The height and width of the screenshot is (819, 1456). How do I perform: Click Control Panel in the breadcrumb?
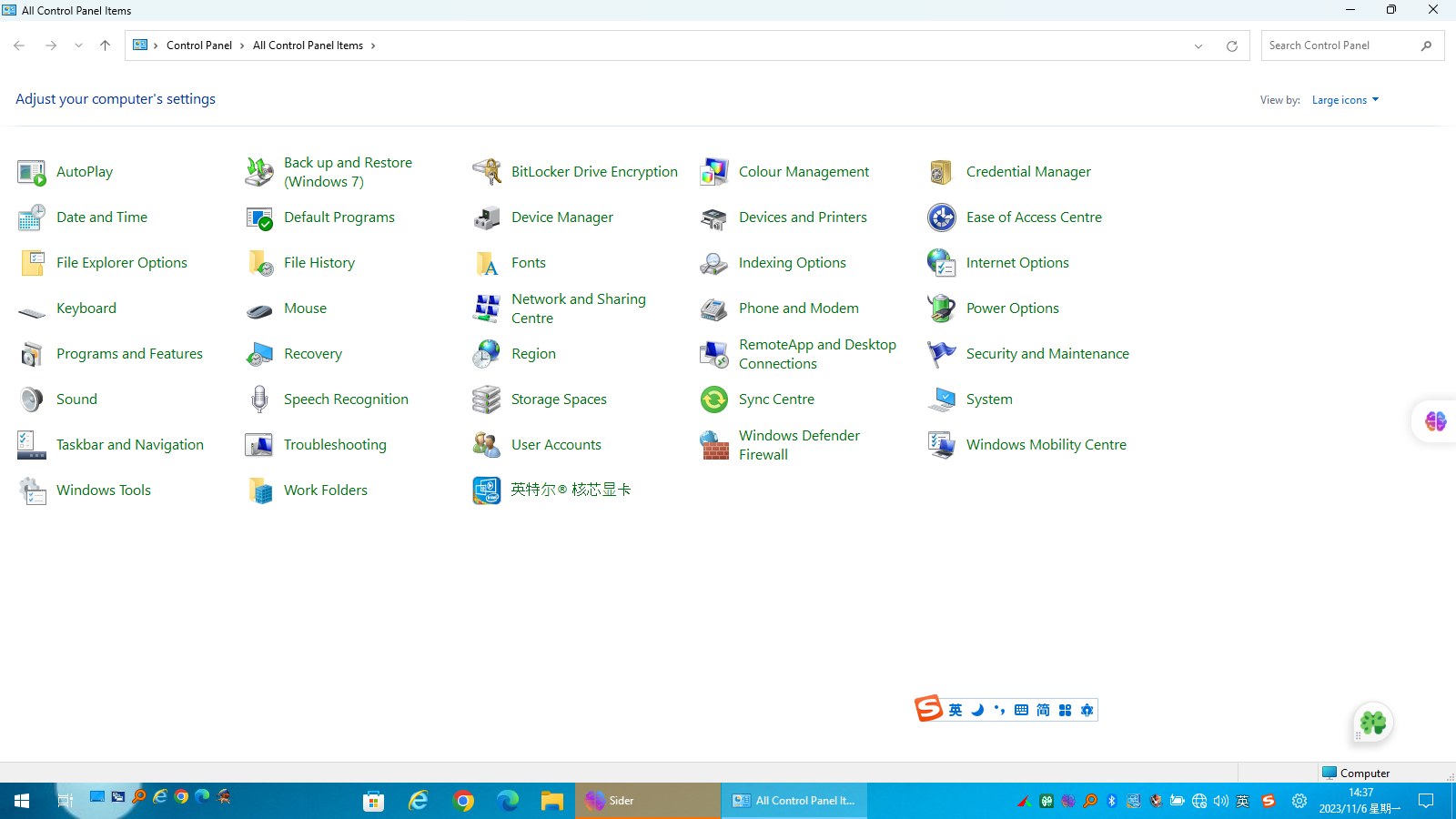click(199, 45)
